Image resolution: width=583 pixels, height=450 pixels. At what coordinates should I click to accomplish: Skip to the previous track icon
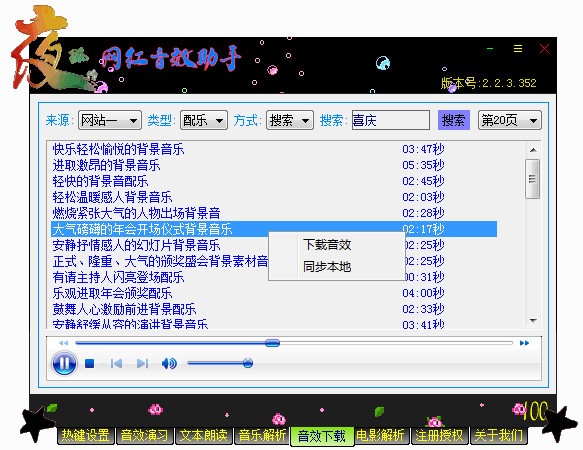pos(116,363)
